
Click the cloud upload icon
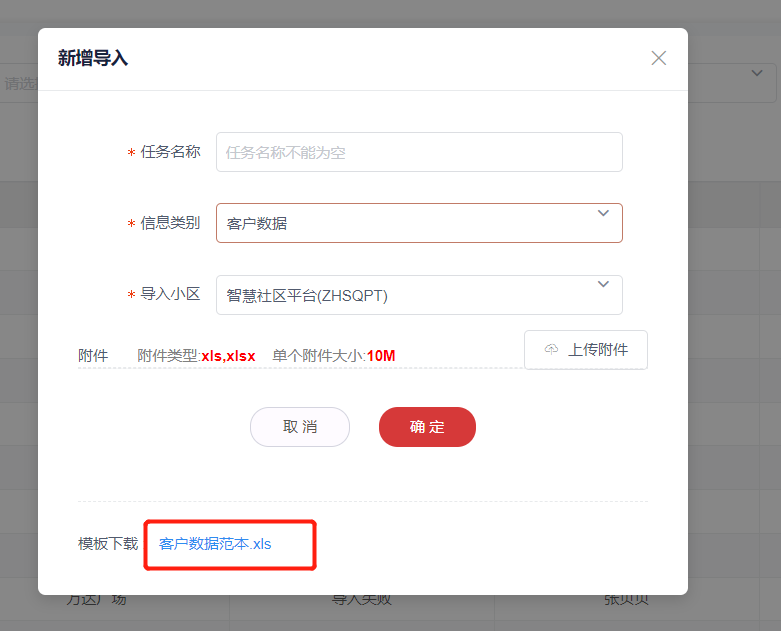pyautogui.click(x=551, y=349)
